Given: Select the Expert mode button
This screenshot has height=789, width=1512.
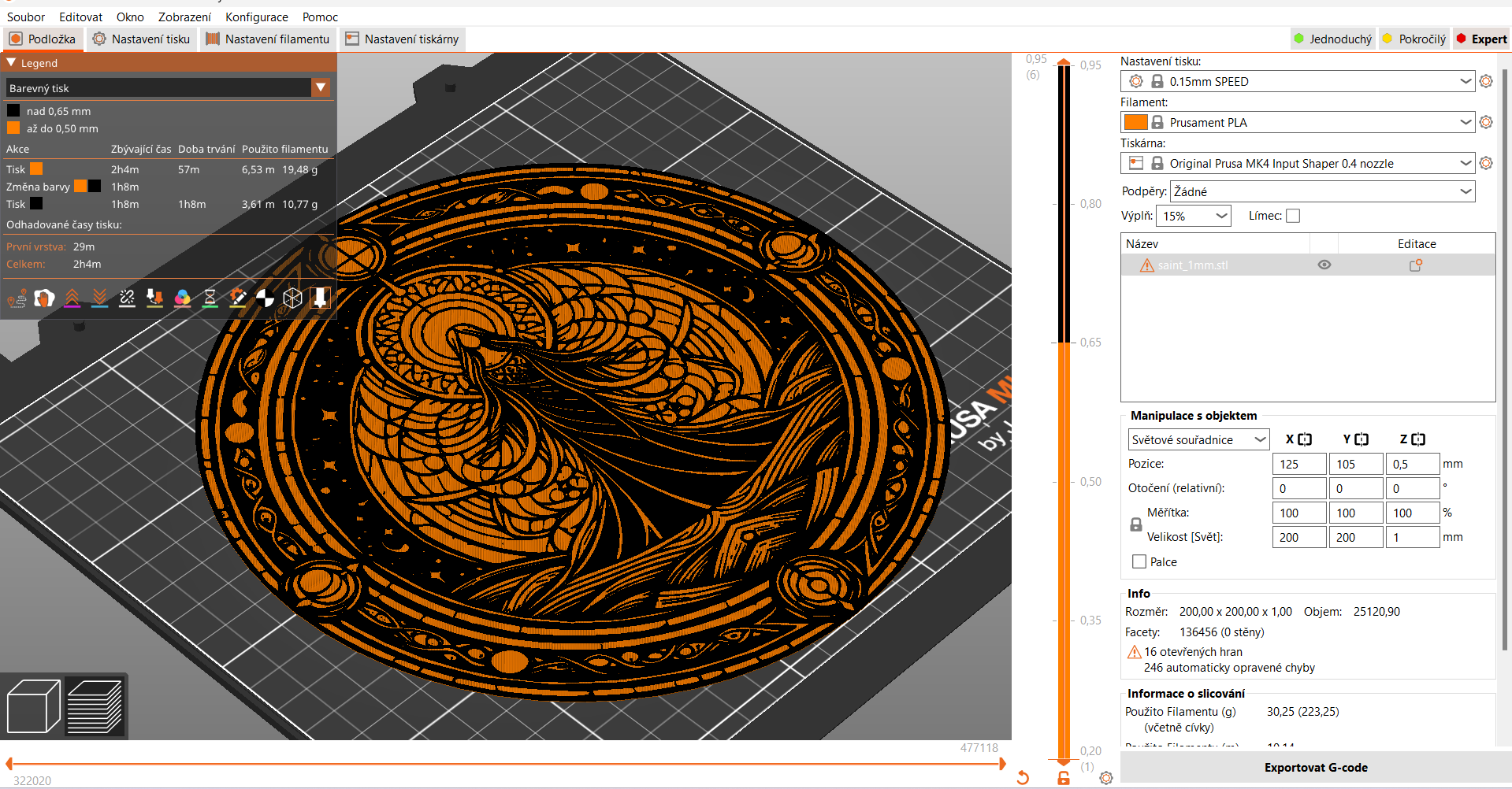Looking at the screenshot, I should [1481, 39].
